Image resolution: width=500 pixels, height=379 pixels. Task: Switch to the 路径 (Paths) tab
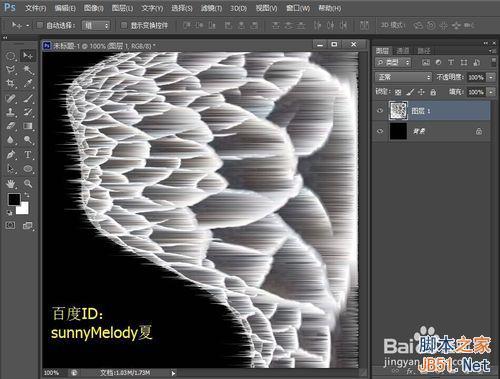[424, 51]
